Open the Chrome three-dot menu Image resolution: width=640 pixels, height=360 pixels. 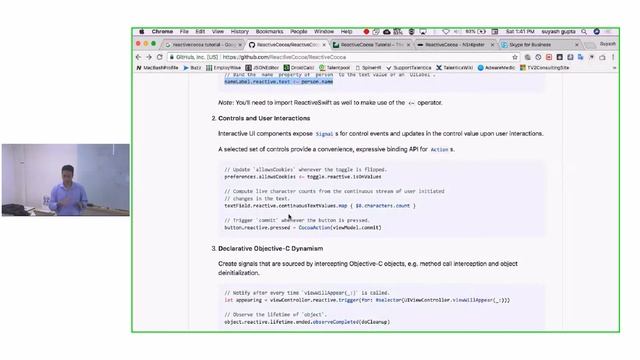click(613, 57)
